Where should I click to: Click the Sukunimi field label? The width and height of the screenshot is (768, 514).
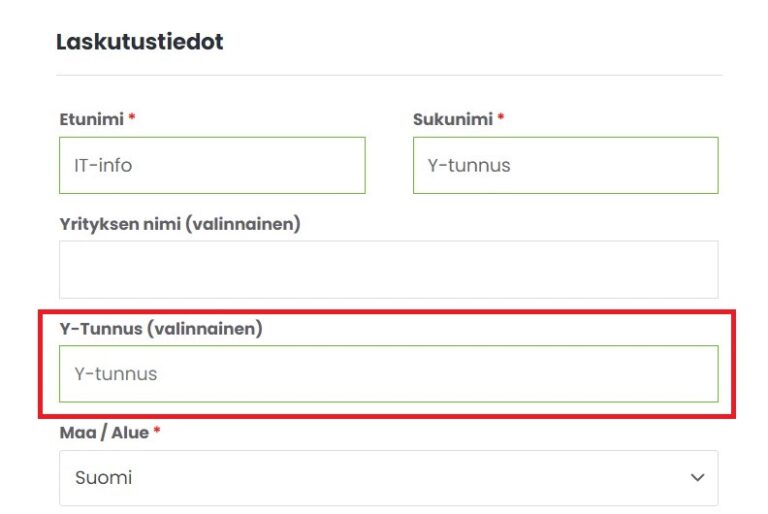453,119
